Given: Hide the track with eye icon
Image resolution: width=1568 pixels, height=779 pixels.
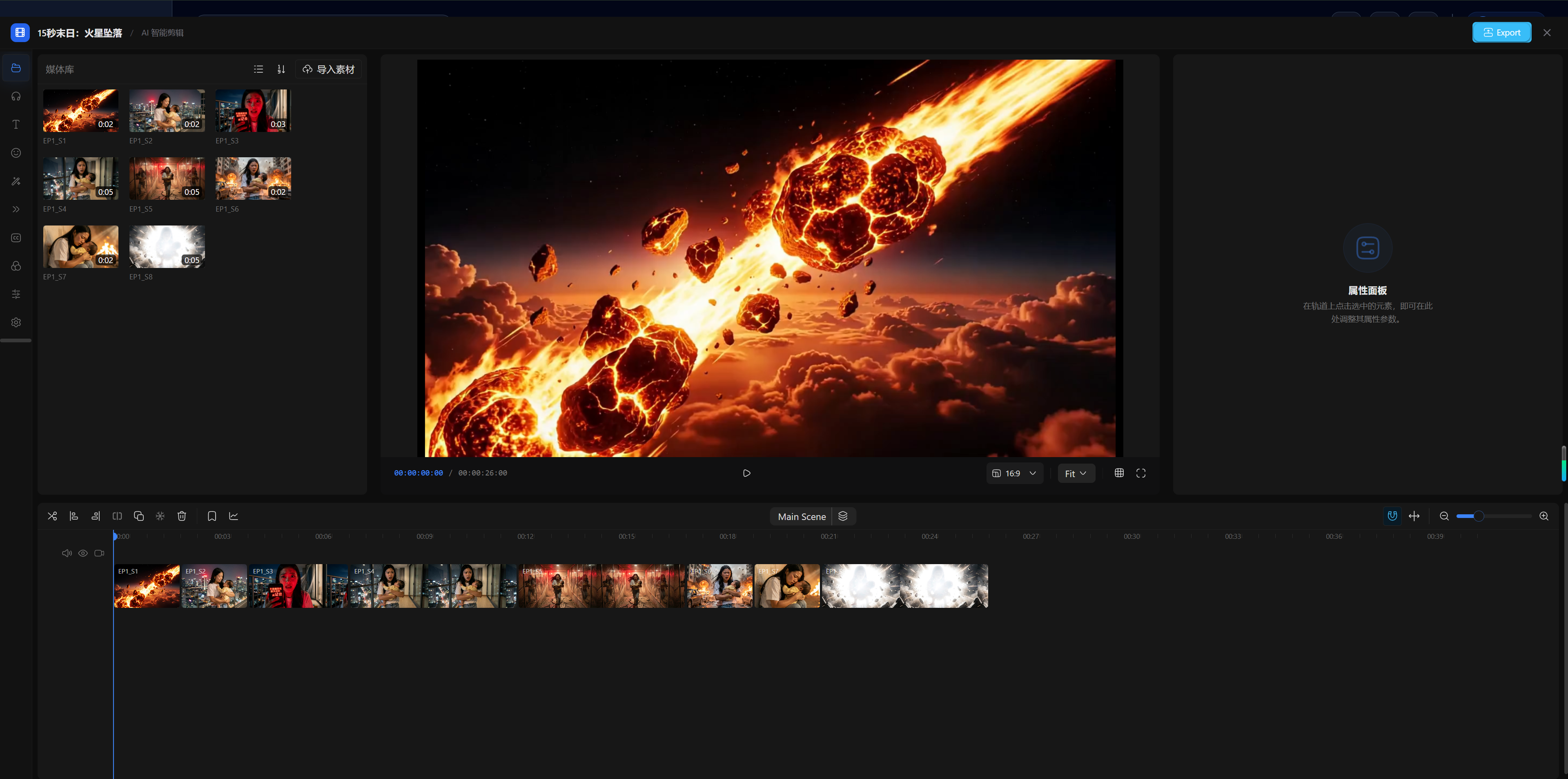Looking at the screenshot, I should point(83,553).
